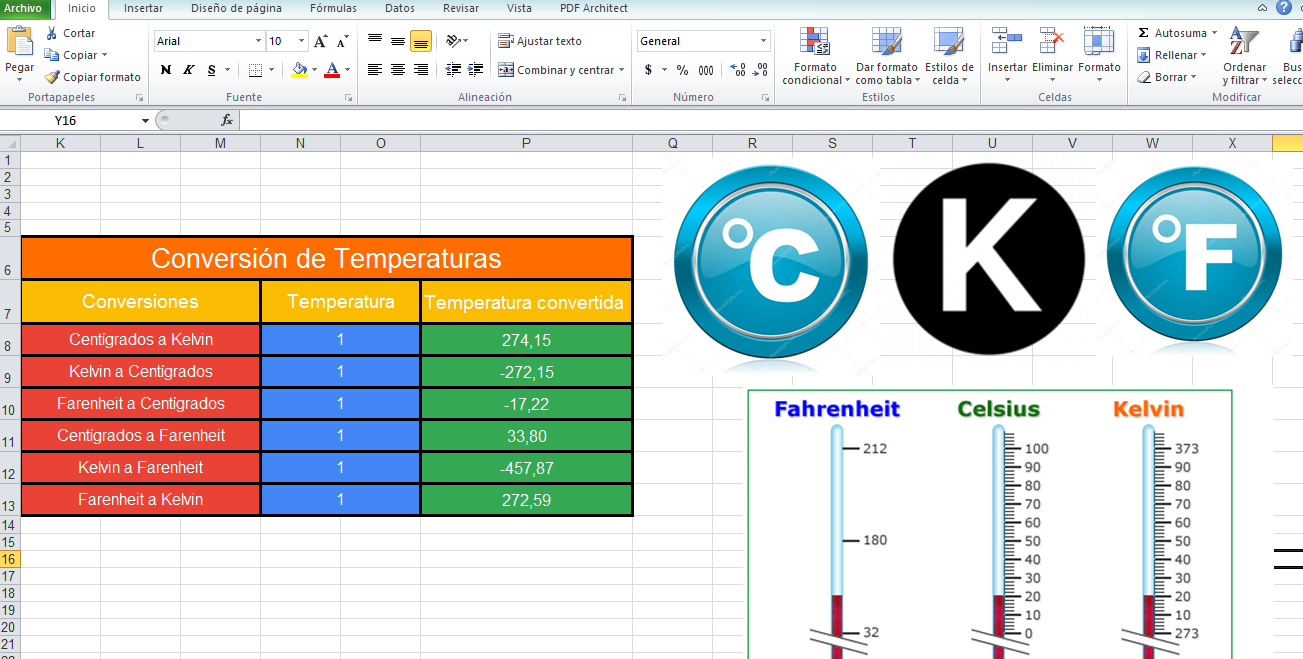
Task: Expand the General number format dropdown
Action: (x=763, y=41)
